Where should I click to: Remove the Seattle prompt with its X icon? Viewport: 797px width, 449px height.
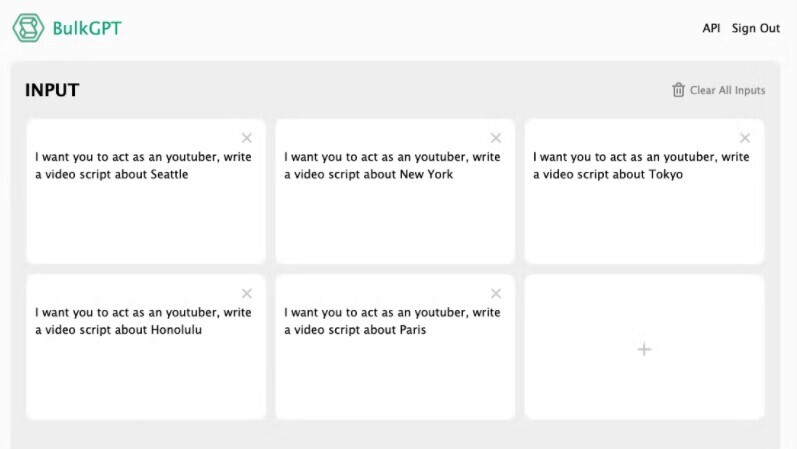click(x=247, y=138)
